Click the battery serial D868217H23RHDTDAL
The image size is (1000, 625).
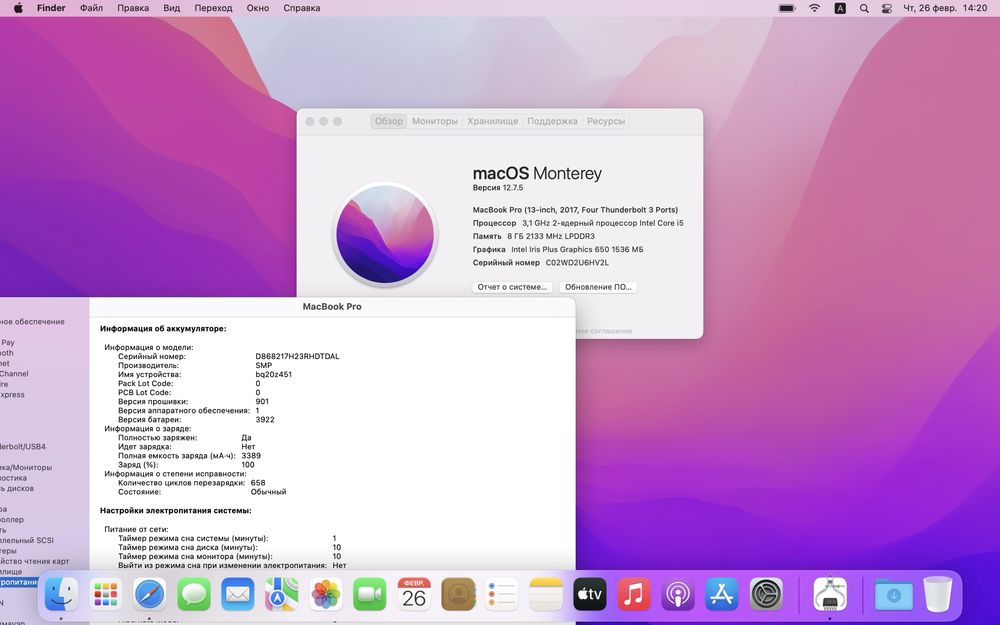click(x=297, y=357)
